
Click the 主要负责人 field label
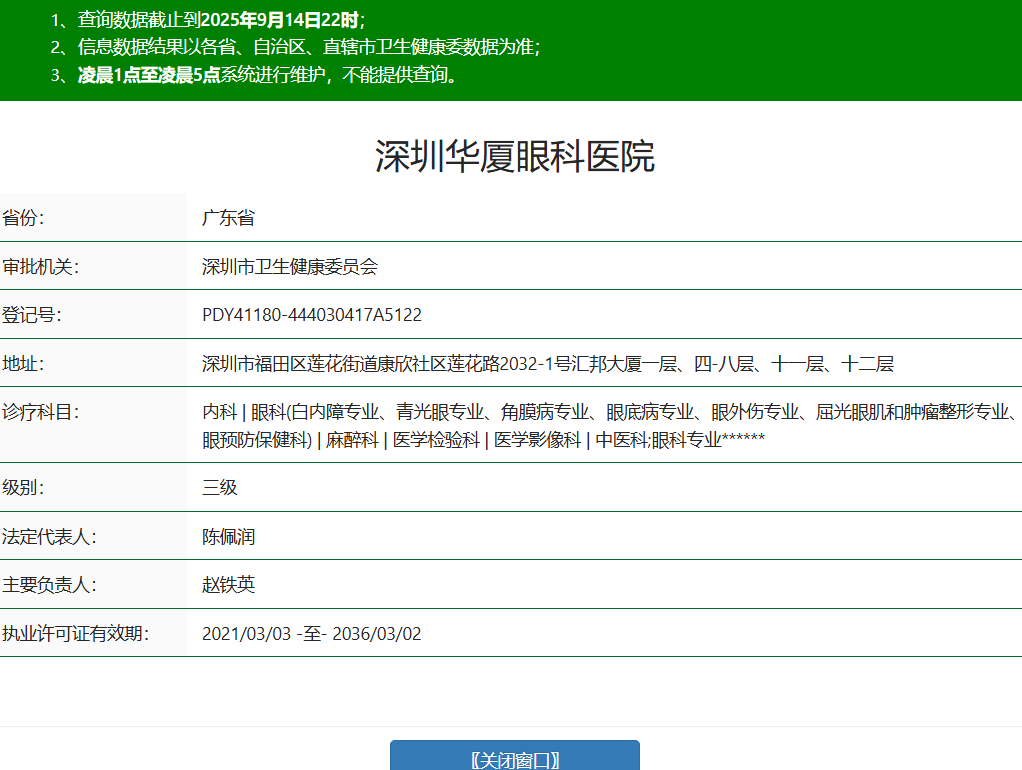pyautogui.click(x=49, y=585)
